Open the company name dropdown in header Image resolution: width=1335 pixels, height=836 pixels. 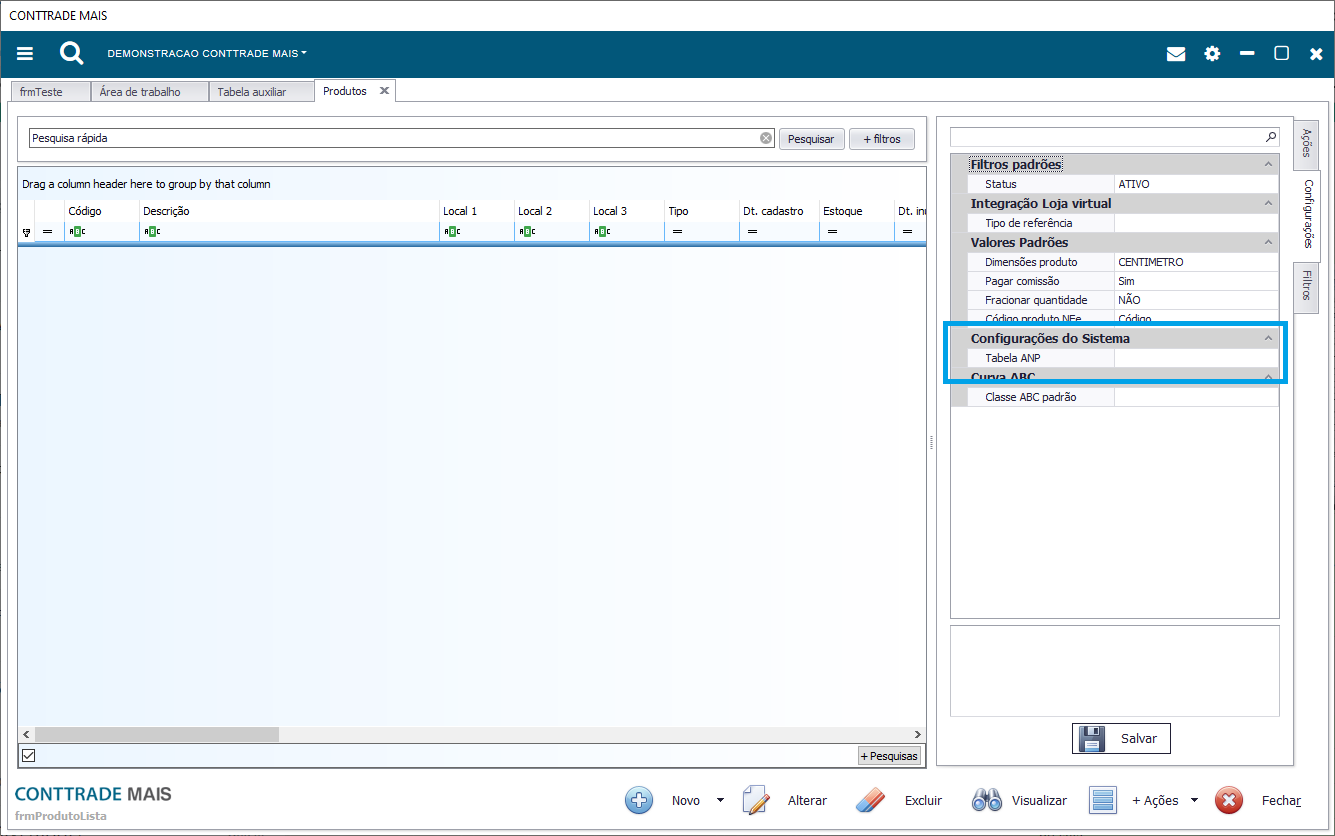pos(207,54)
